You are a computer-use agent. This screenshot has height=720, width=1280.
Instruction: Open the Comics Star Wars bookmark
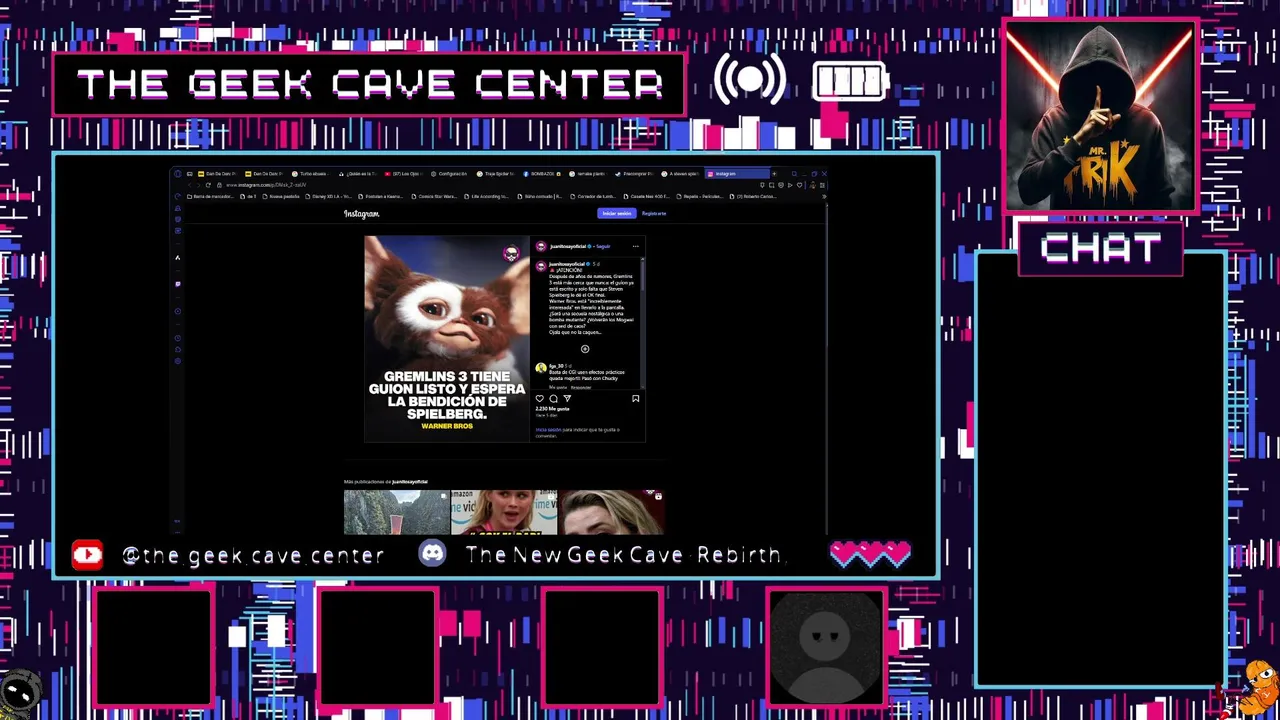click(434, 196)
